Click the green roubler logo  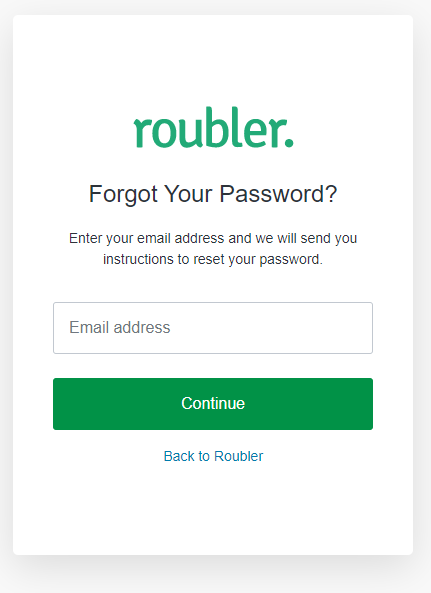pos(213,127)
